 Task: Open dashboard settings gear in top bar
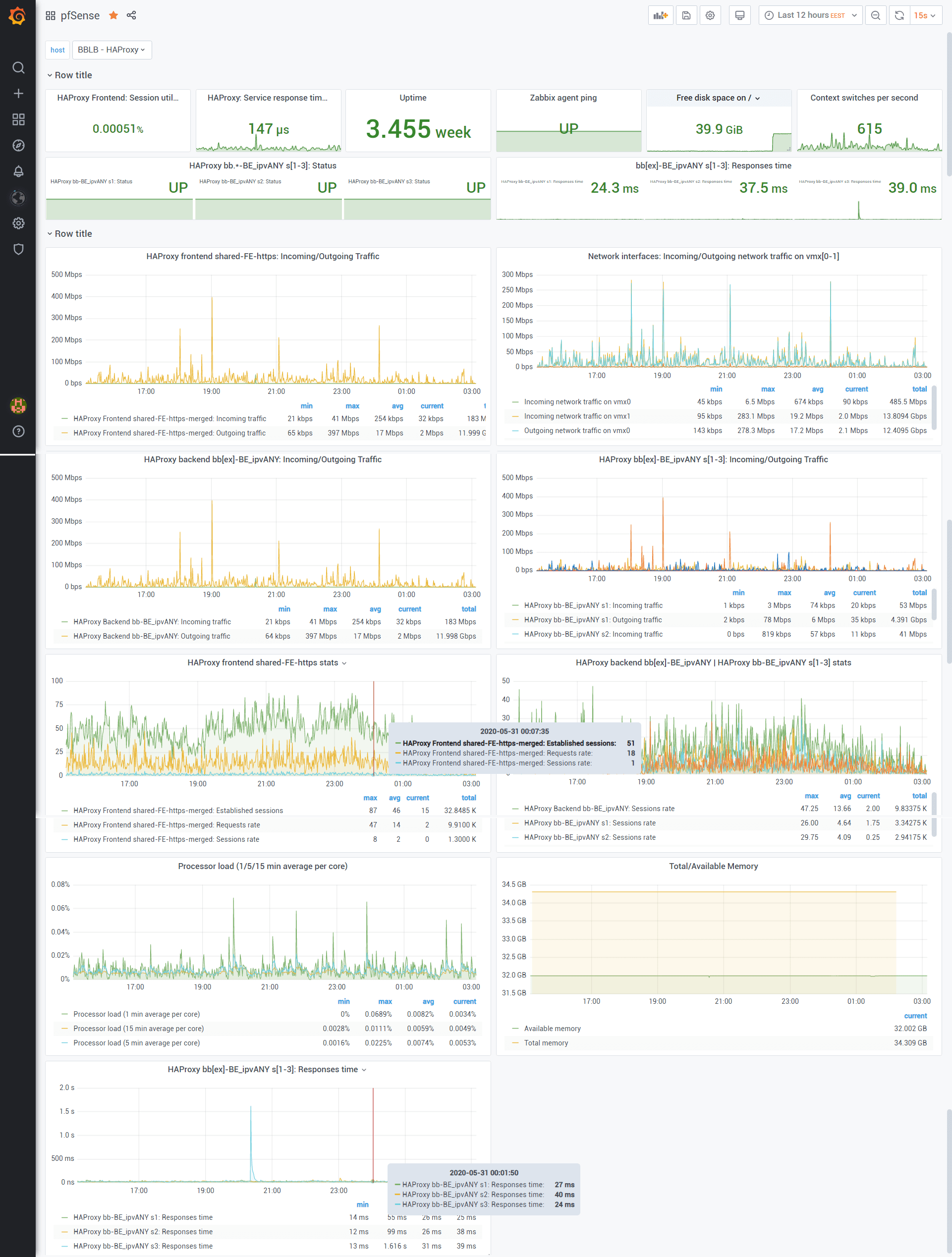pyautogui.click(x=710, y=15)
